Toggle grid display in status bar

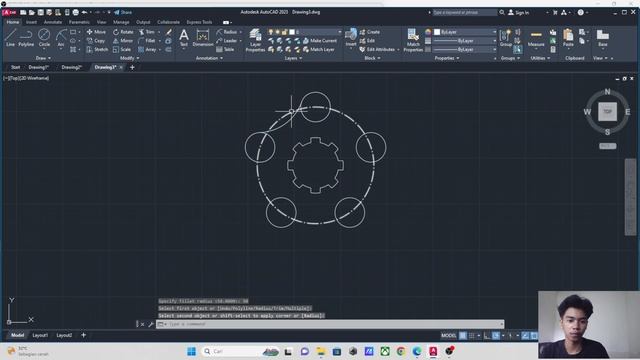[x=463, y=336]
